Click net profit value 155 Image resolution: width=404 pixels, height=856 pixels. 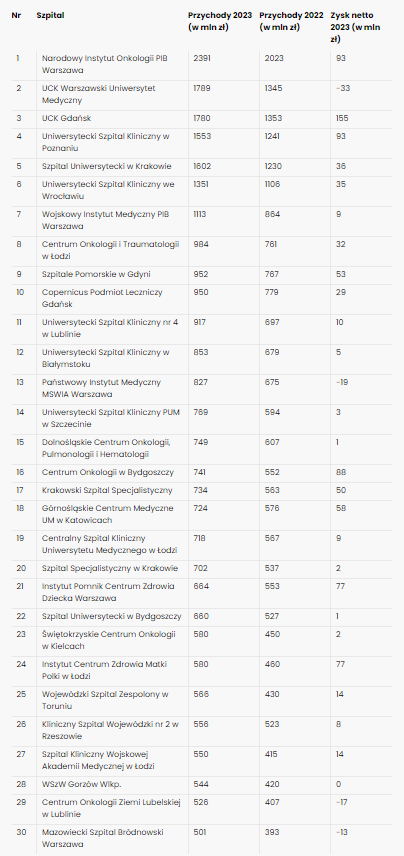(x=342, y=118)
